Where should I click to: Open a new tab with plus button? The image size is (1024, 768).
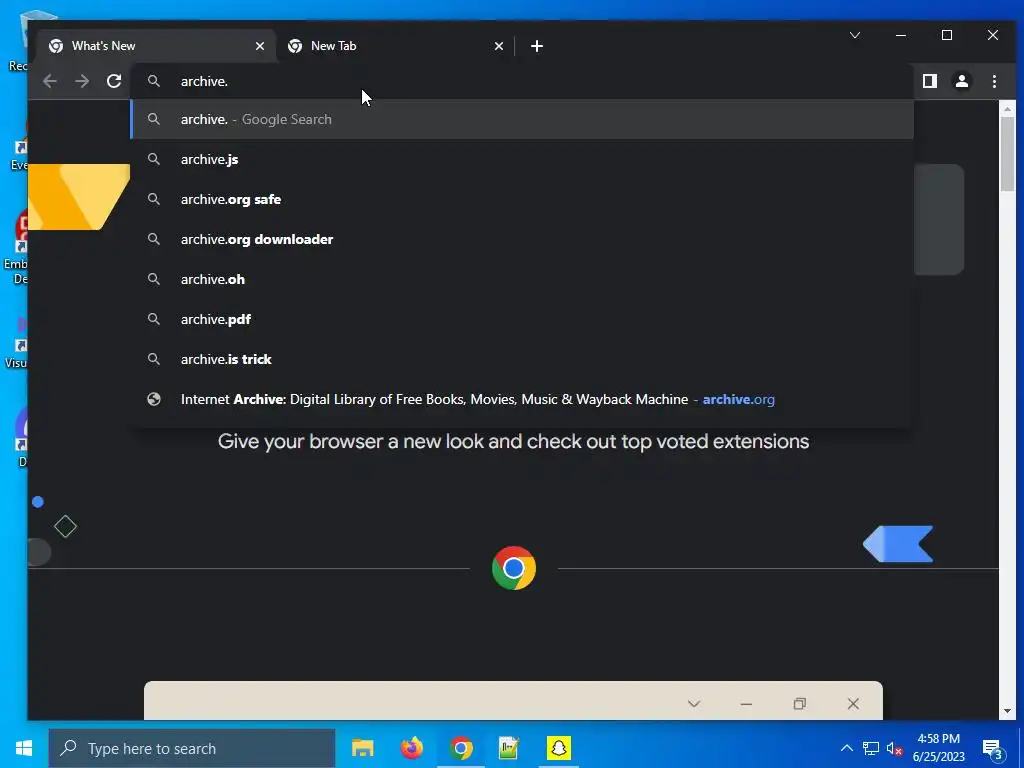pyautogui.click(x=537, y=46)
